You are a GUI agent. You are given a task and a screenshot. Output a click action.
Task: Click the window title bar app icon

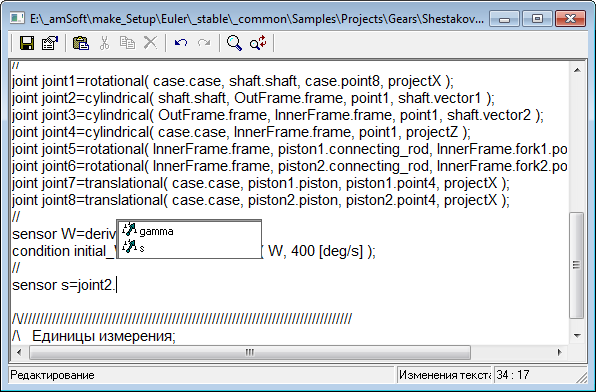tap(17, 17)
